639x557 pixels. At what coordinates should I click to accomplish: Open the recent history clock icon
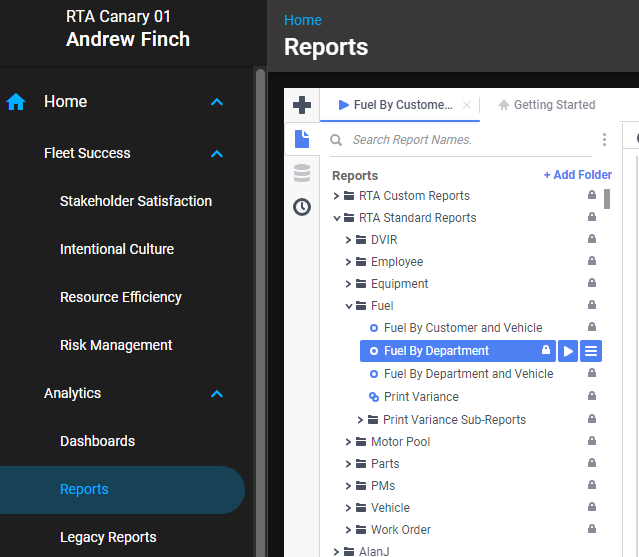tap(302, 207)
